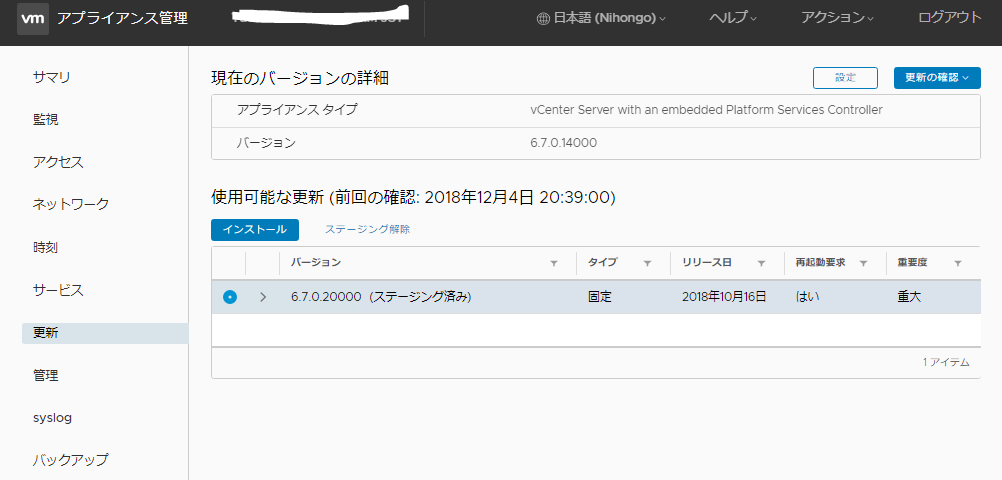Click はい in 再起動要求 column
The height and width of the screenshot is (480, 1002).
point(808,297)
